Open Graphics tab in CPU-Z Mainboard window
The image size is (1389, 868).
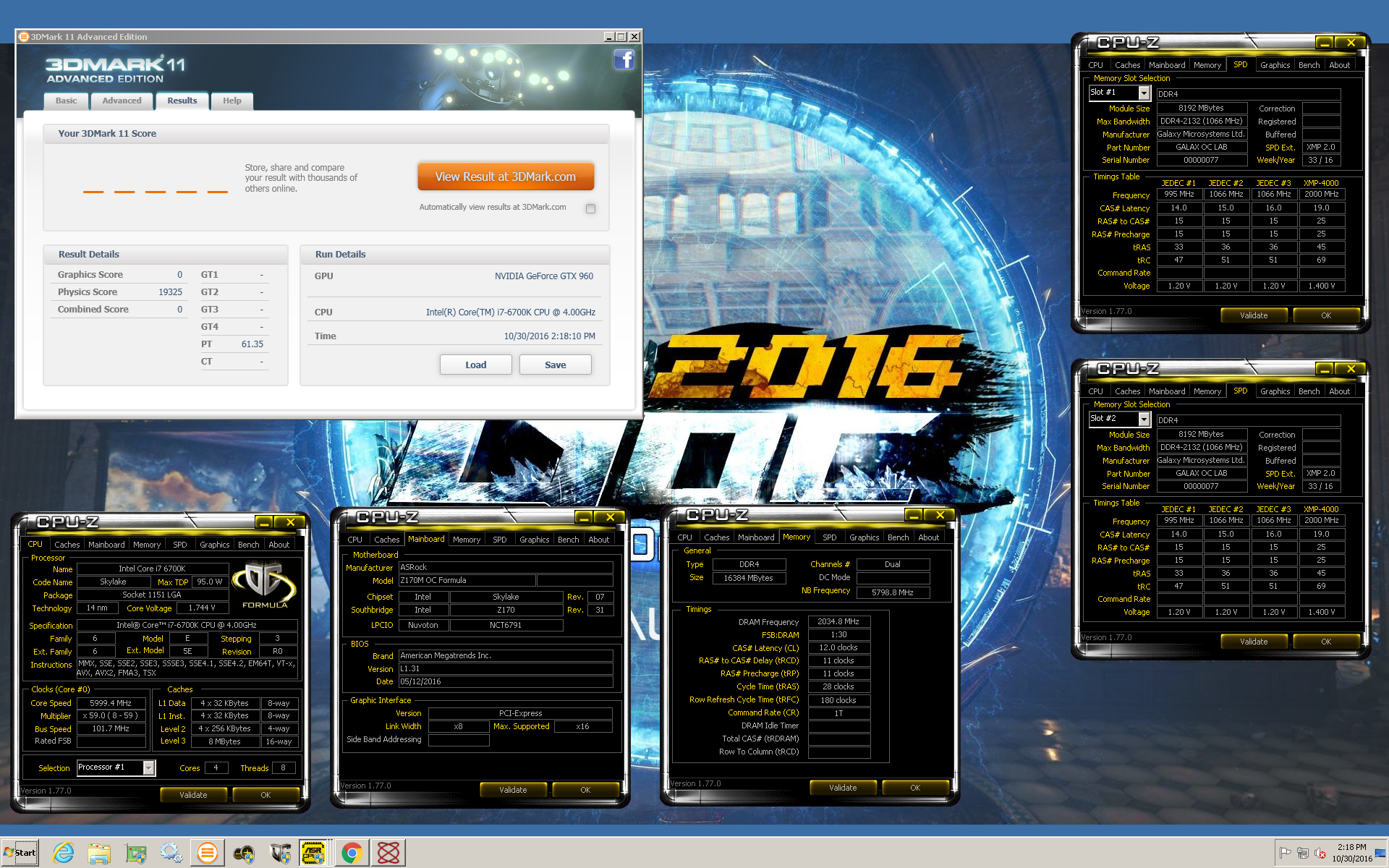tap(534, 540)
